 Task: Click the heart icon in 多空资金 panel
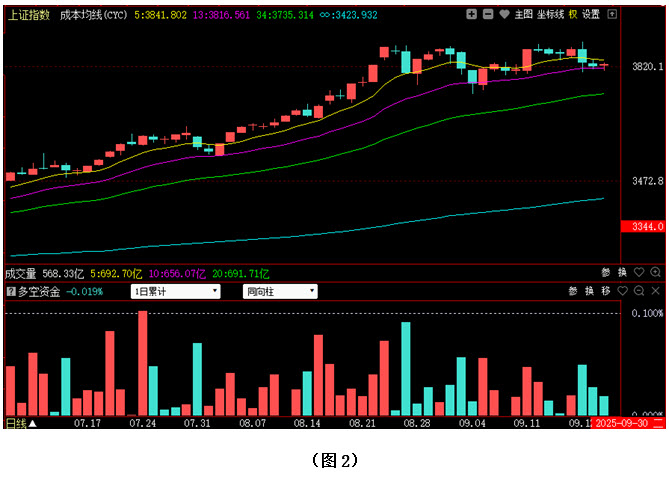click(x=622, y=291)
